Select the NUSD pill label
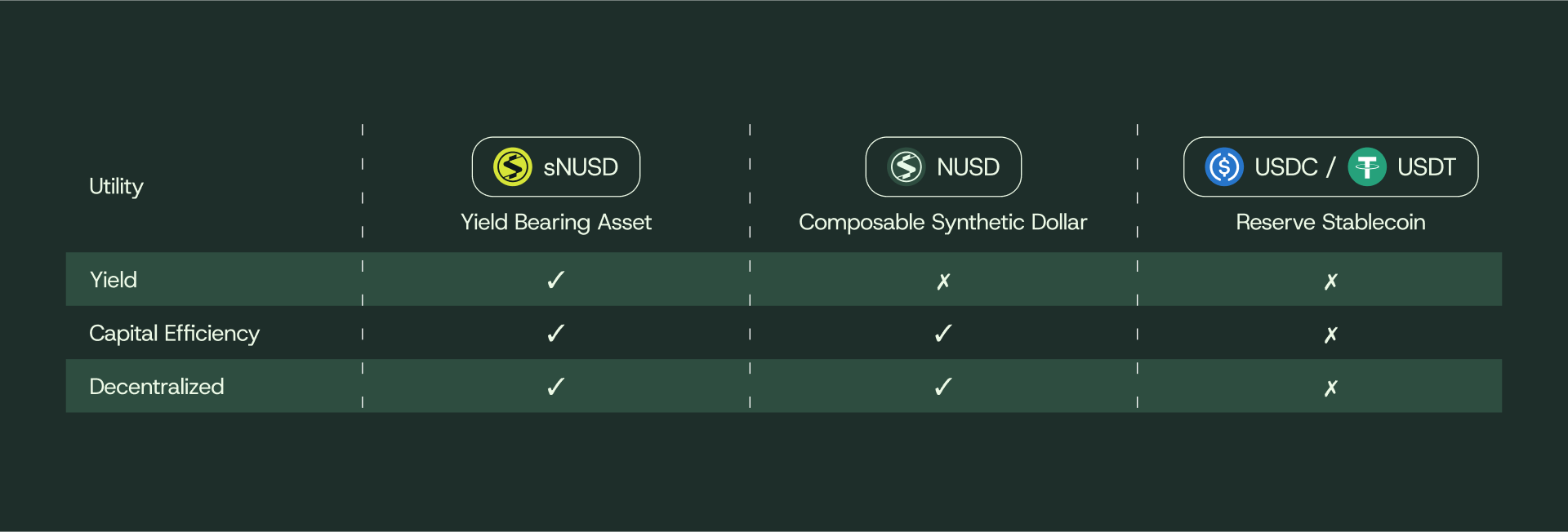 pos(968,167)
